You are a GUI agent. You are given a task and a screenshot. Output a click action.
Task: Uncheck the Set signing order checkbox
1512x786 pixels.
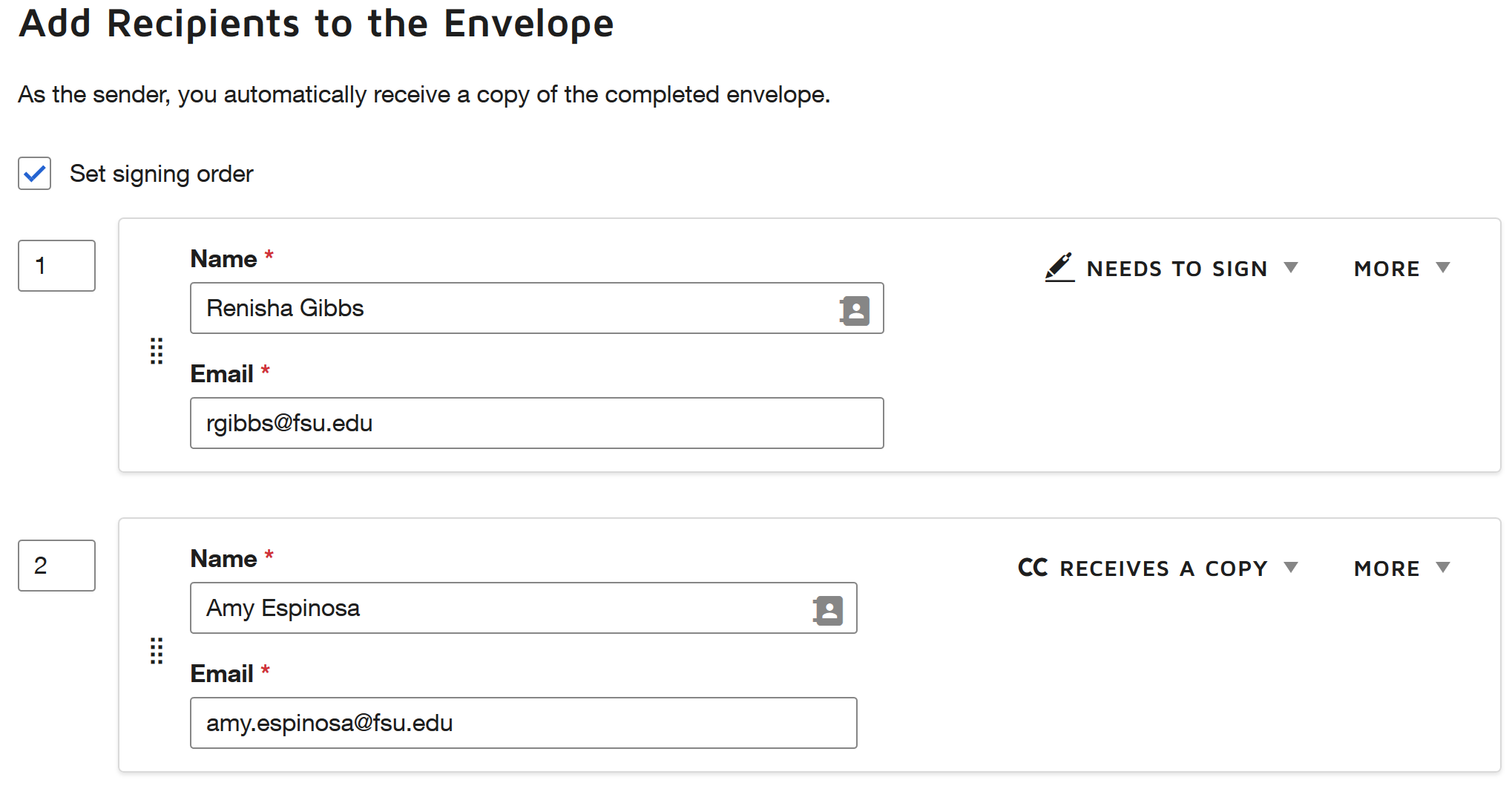click(x=35, y=174)
